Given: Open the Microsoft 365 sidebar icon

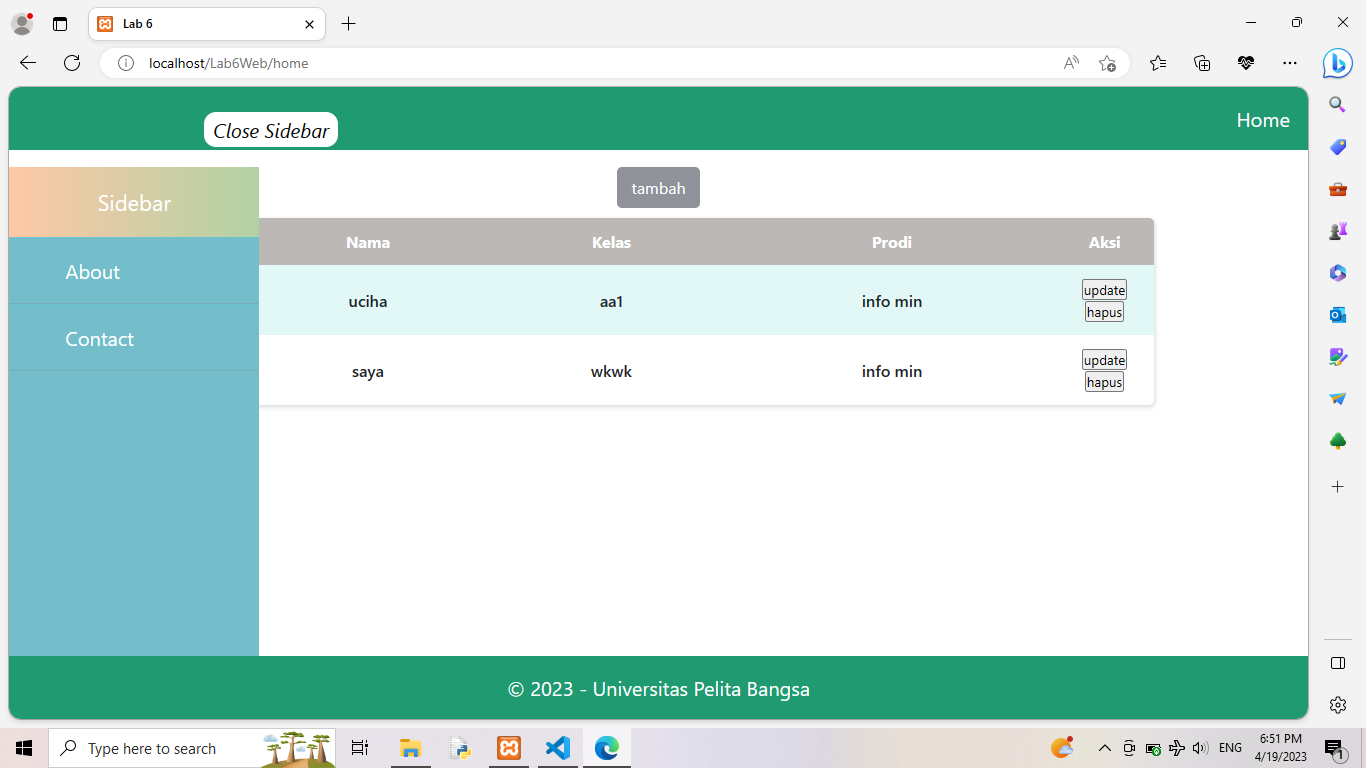Looking at the screenshot, I should click(x=1337, y=272).
